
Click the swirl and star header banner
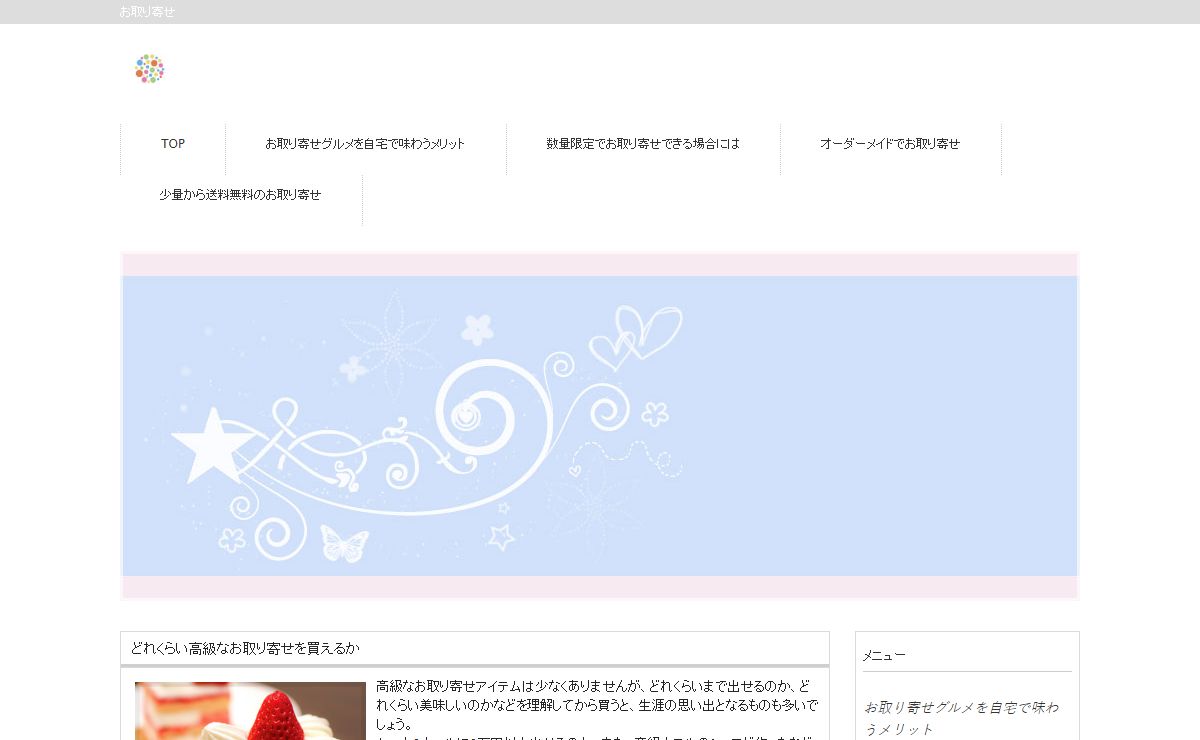point(600,426)
